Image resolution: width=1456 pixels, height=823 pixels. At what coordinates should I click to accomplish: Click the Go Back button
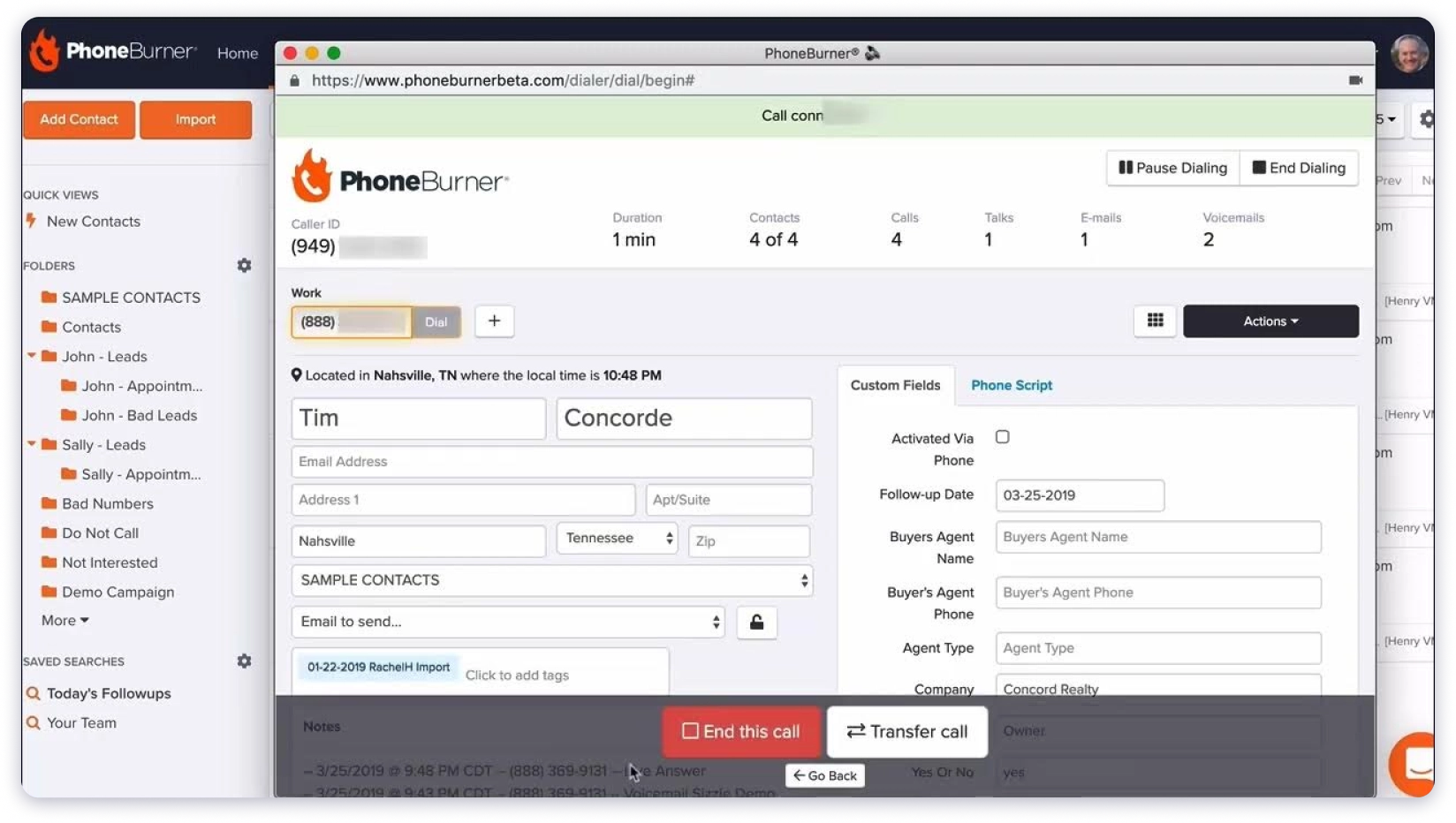click(825, 775)
